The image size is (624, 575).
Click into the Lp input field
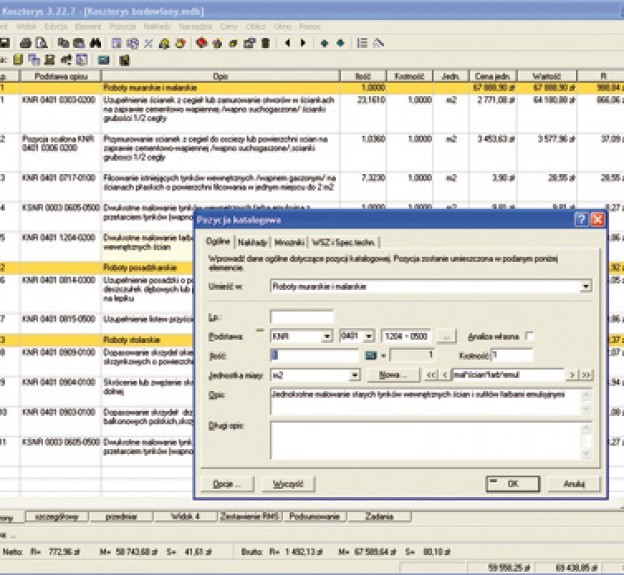point(302,317)
